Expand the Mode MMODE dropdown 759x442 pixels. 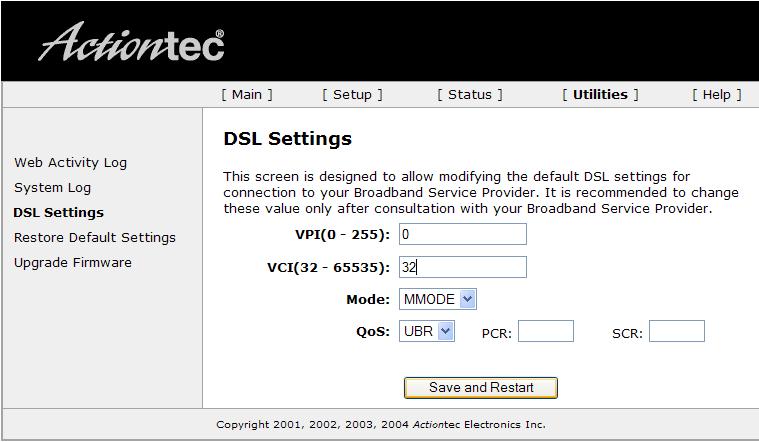coord(438,299)
